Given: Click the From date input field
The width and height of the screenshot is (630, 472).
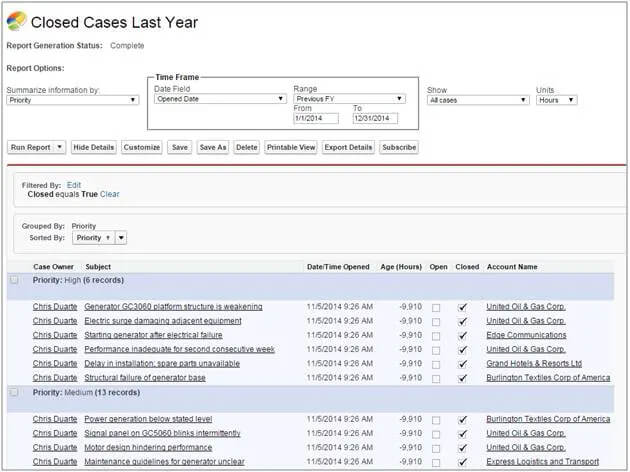Looking at the screenshot, I should 316,118.
